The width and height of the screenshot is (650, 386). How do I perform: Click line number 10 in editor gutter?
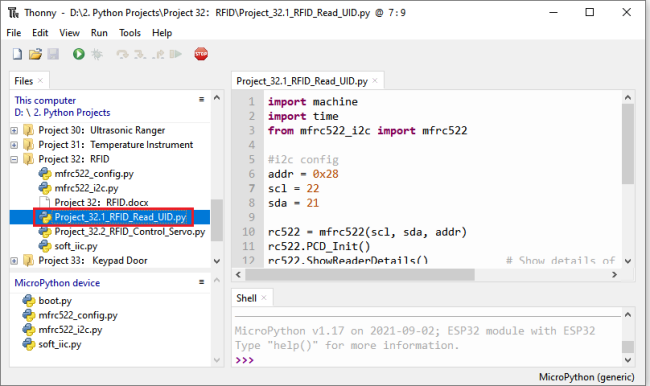coord(248,232)
